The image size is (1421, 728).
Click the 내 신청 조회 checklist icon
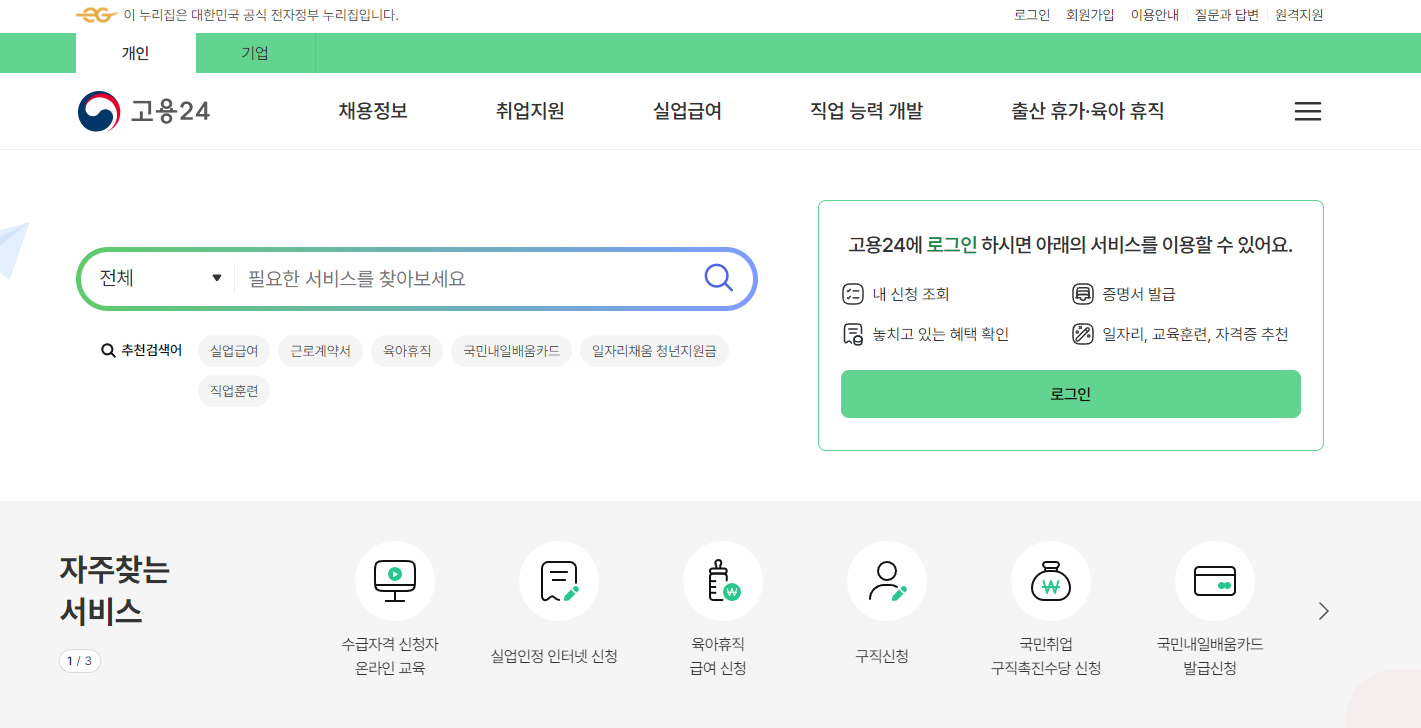click(852, 294)
